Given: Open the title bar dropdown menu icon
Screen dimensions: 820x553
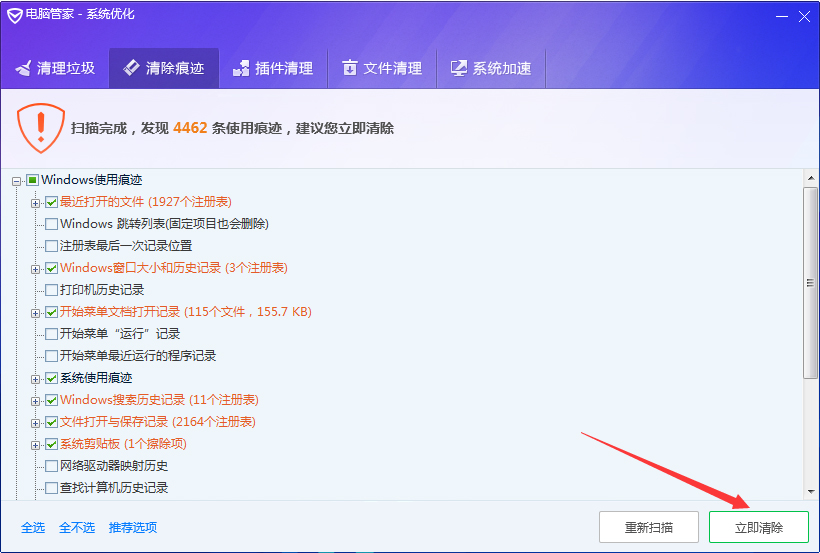Looking at the screenshot, I should (x=781, y=14).
